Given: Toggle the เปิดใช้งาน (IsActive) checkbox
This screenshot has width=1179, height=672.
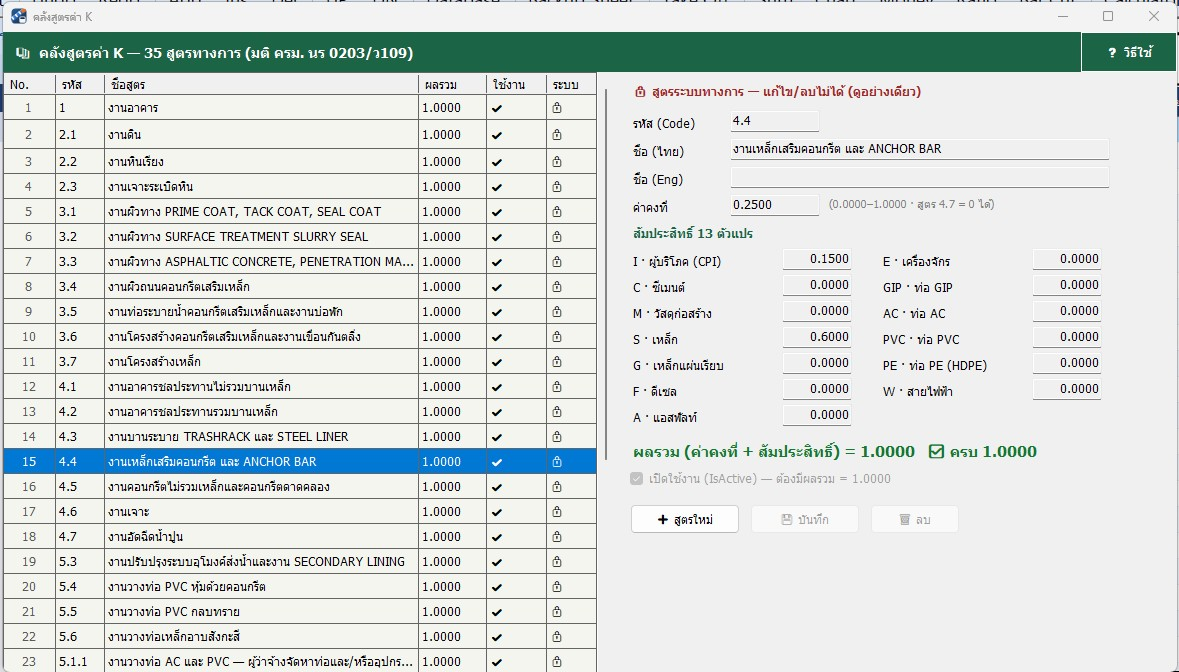Looking at the screenshot, I should 637,479.
